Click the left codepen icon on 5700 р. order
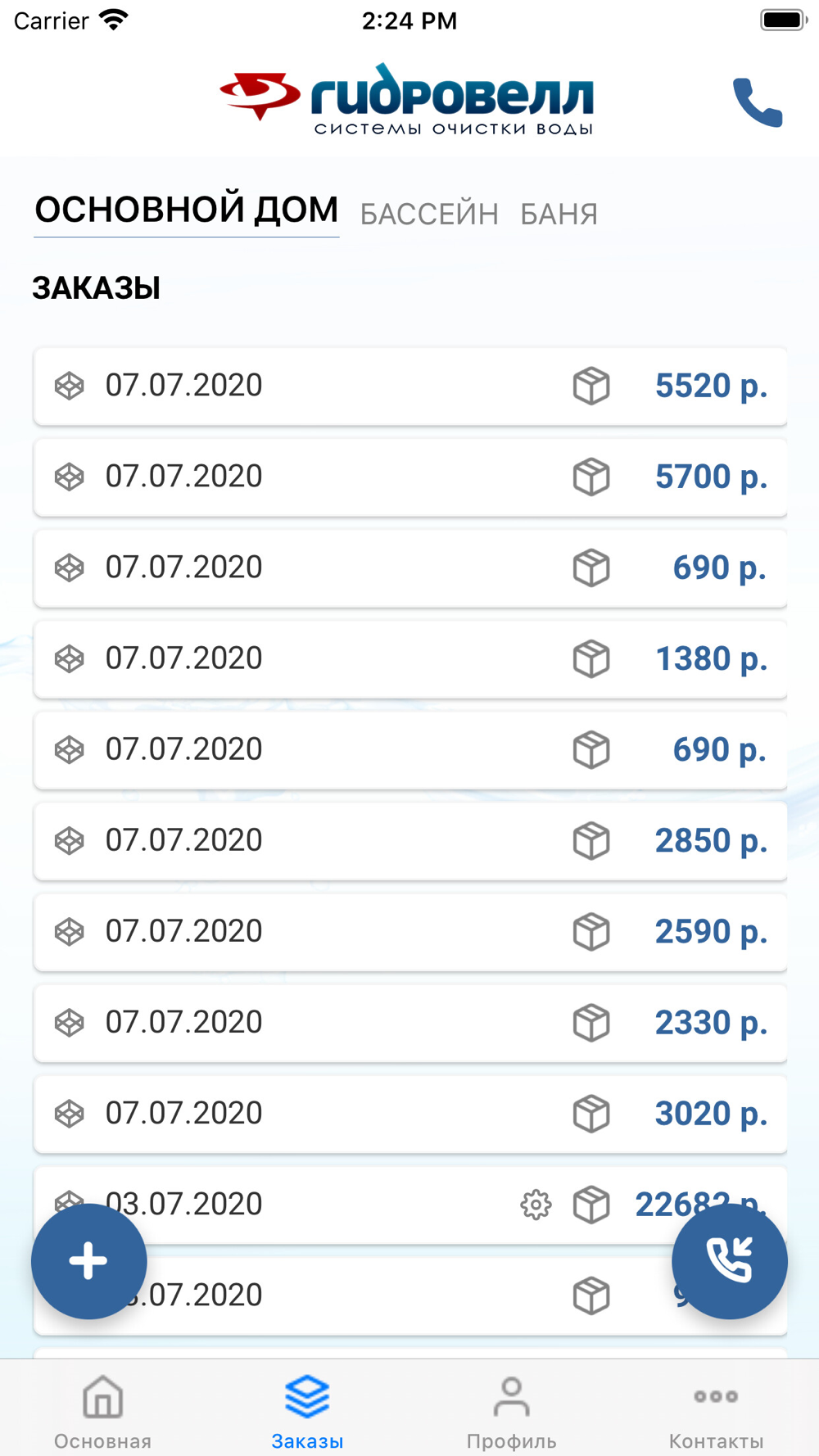Viewport: 819px width, 1456px height. pyautogui.click(x=70, y=477)
